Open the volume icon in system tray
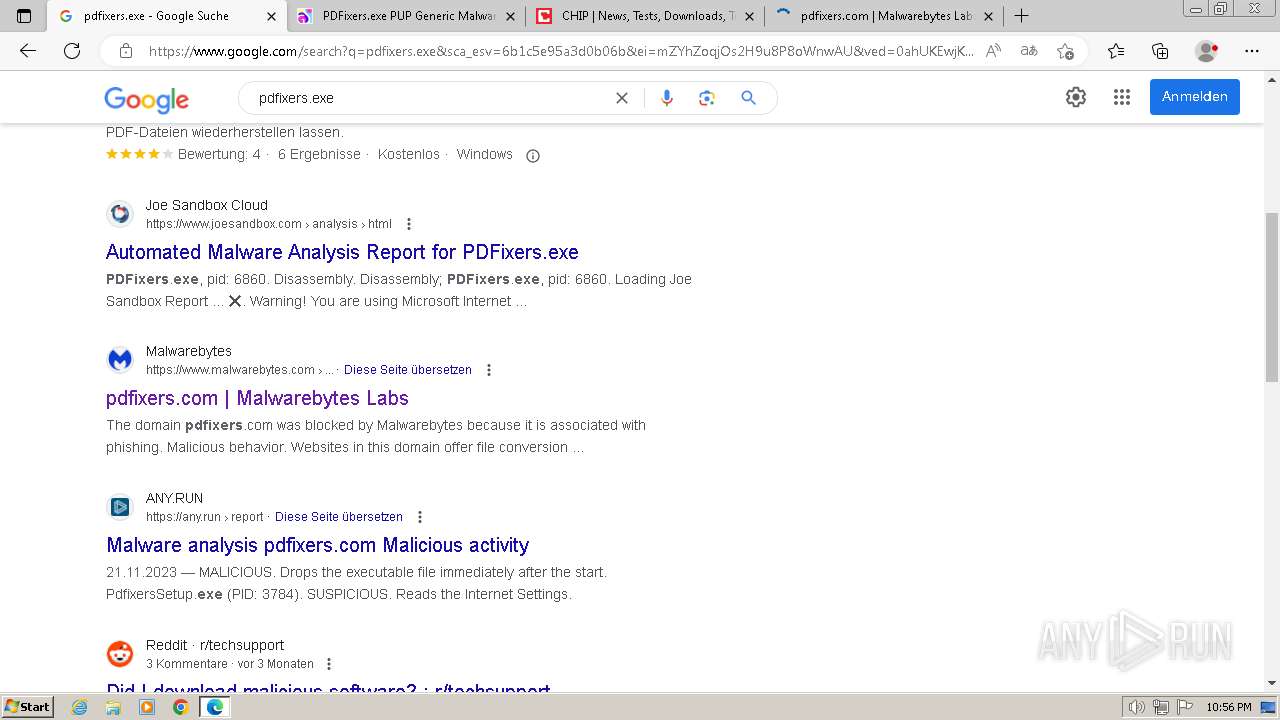1280x720 pixels. (x=1137, y=707)
